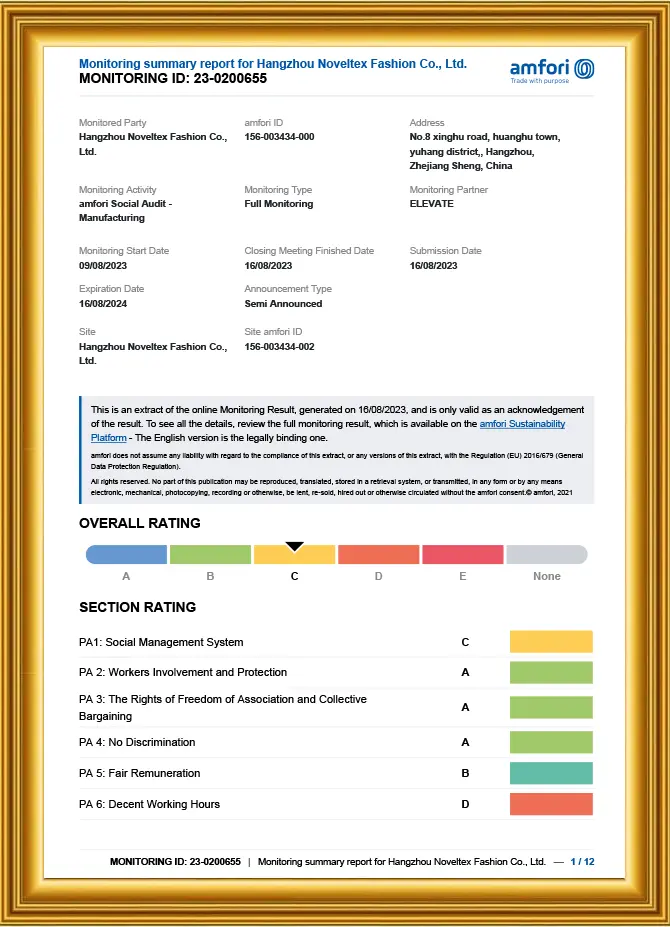Screen dimensions: 670x927
Task: Click the Monitored Party label
Action: (112, 122)
